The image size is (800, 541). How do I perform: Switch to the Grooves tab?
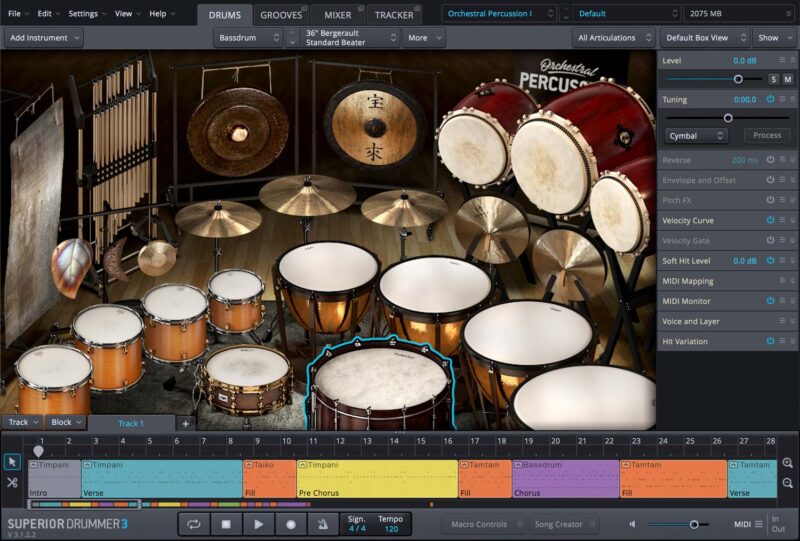click(x=281, y=15)
